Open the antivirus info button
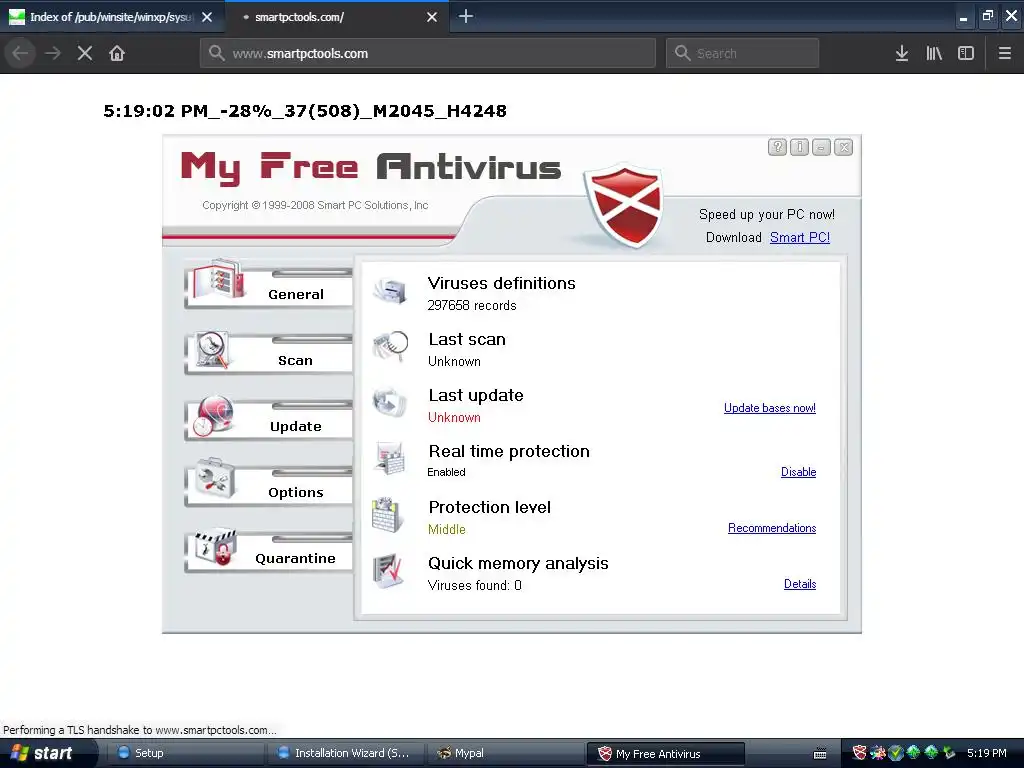The height and width of the screenshot is (768, 1024). [x=799, y=147]
